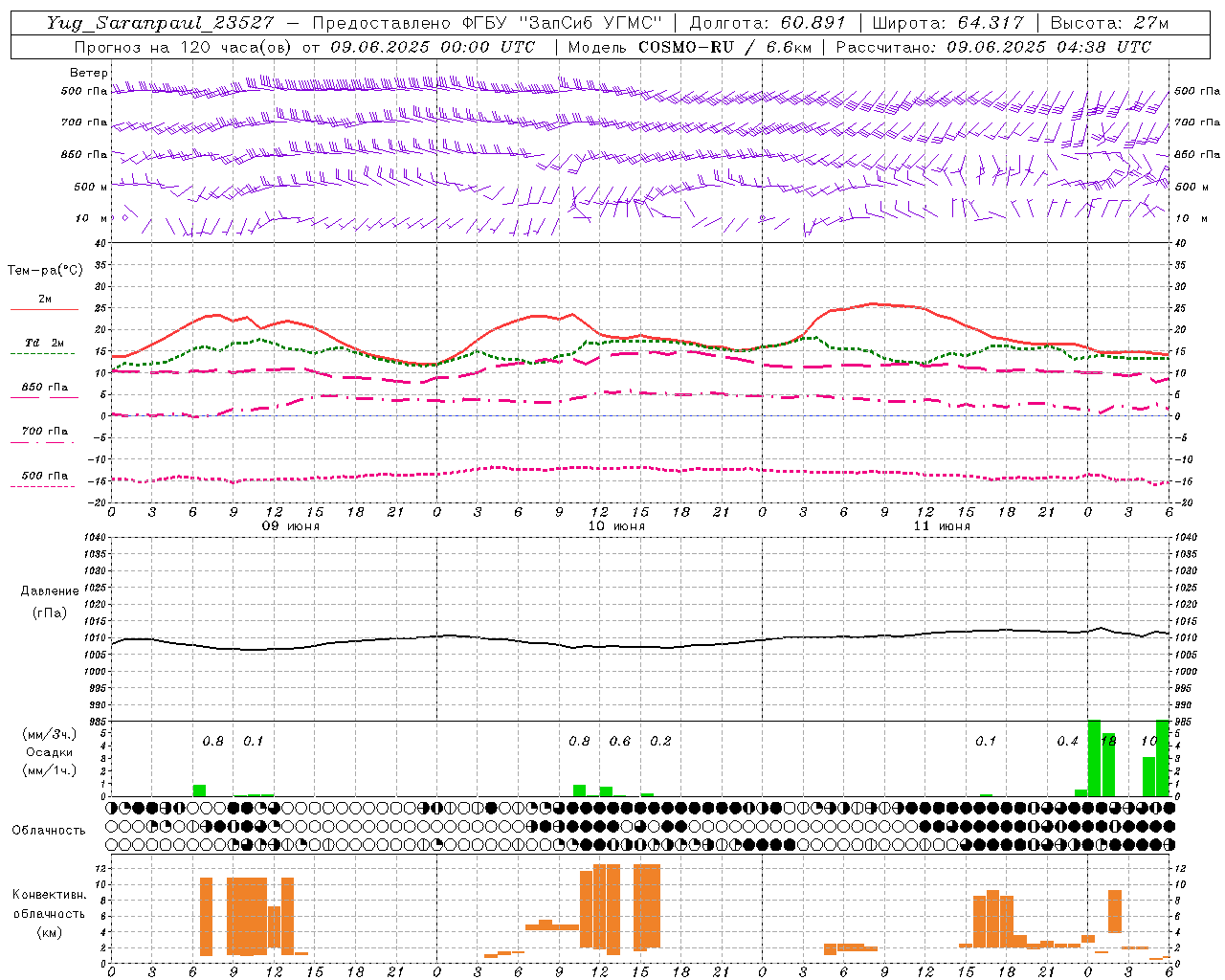The width and height of the screenshot is (1225, 980).
Task: Click the 0.4 precipitation amount value
Action: 1067,741
